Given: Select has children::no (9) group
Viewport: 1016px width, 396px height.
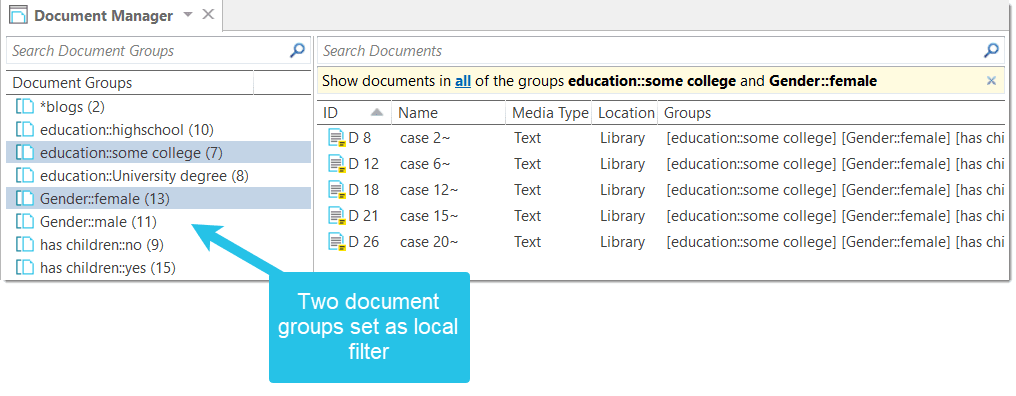Looking at the screenshot, I should coord(158,244).
